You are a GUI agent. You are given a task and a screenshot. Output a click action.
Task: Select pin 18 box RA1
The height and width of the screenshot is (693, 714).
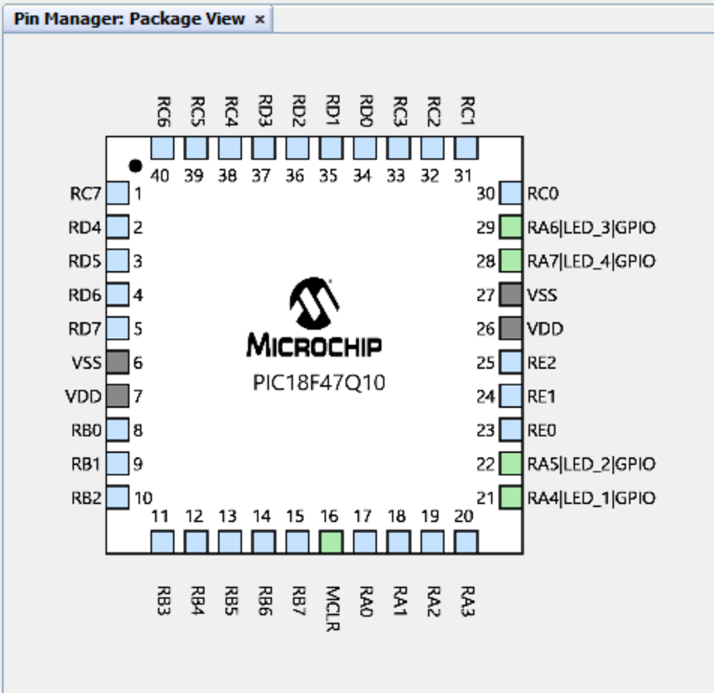point(398,542)
